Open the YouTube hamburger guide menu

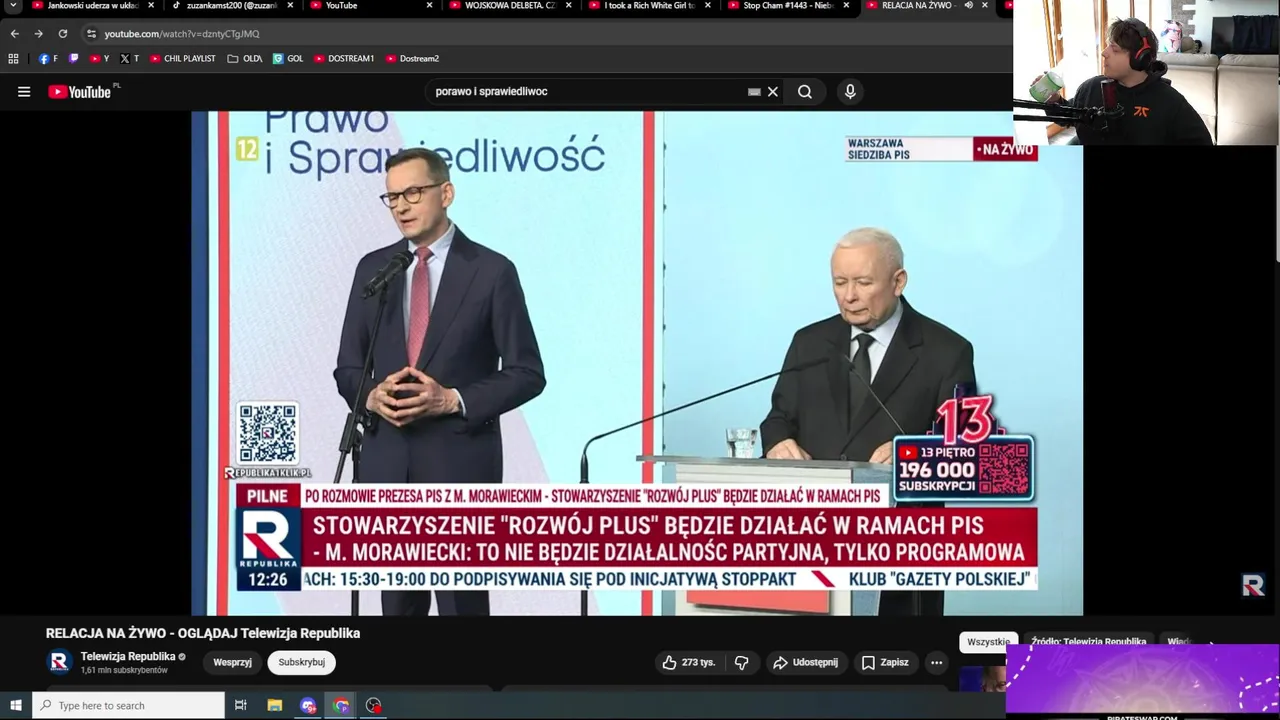[24, 92]
